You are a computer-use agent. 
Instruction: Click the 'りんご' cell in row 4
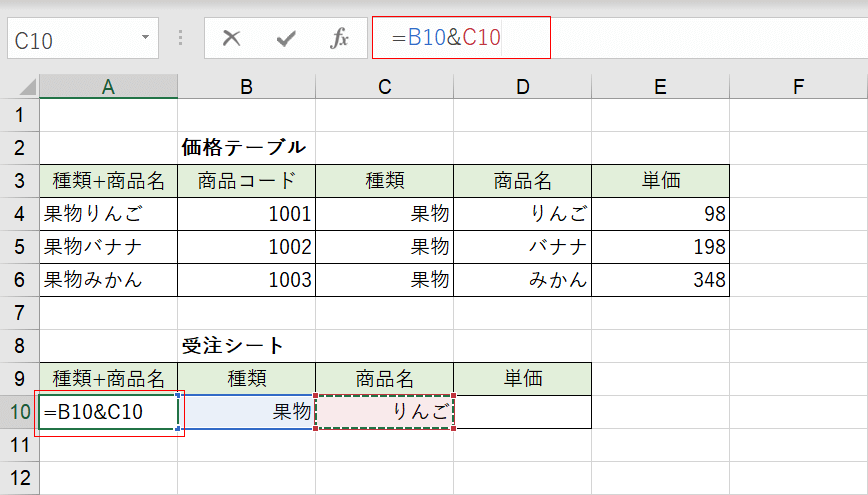coord(522,214)
